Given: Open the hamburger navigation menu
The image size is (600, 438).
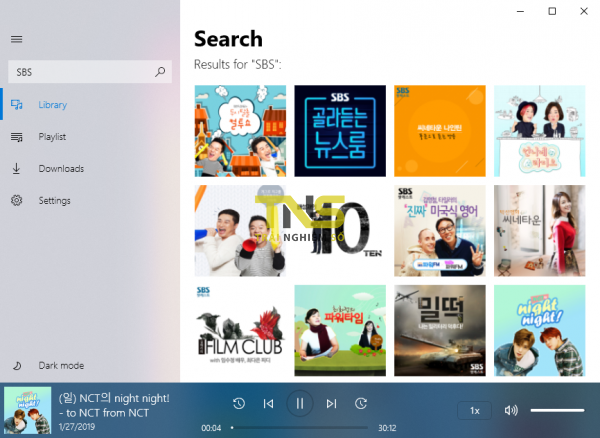Looking at the screenshot, I should [x=16, y=39].
